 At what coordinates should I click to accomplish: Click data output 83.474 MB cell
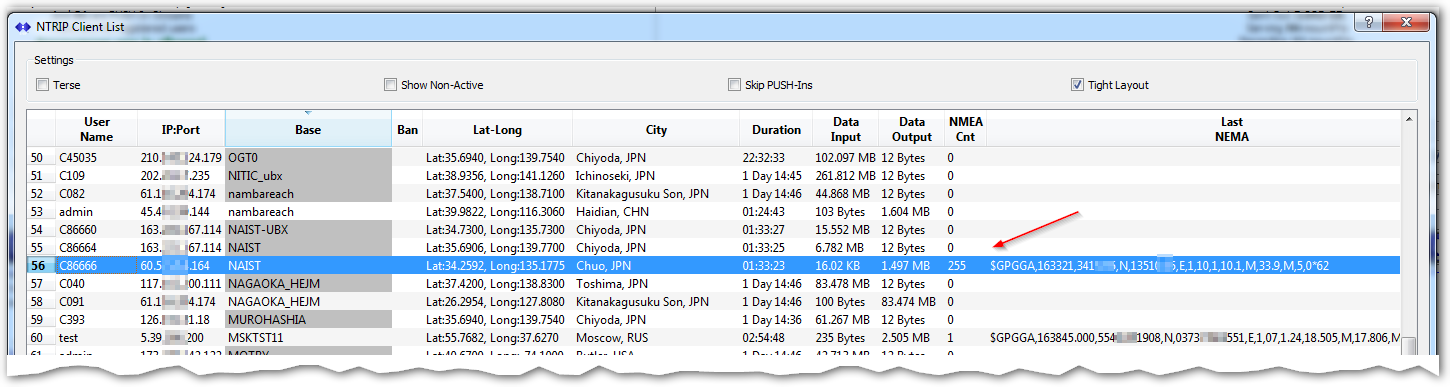click(911, 301)
